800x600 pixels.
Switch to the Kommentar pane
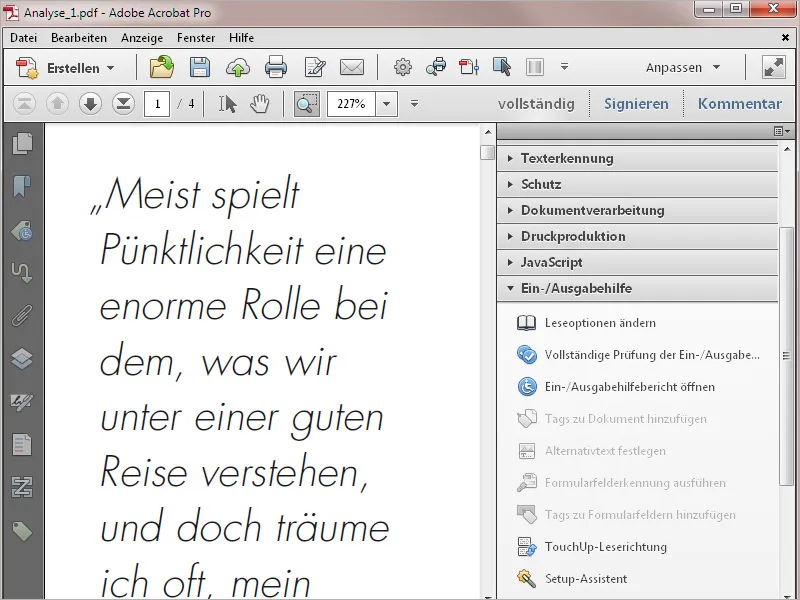click(740, 104)
